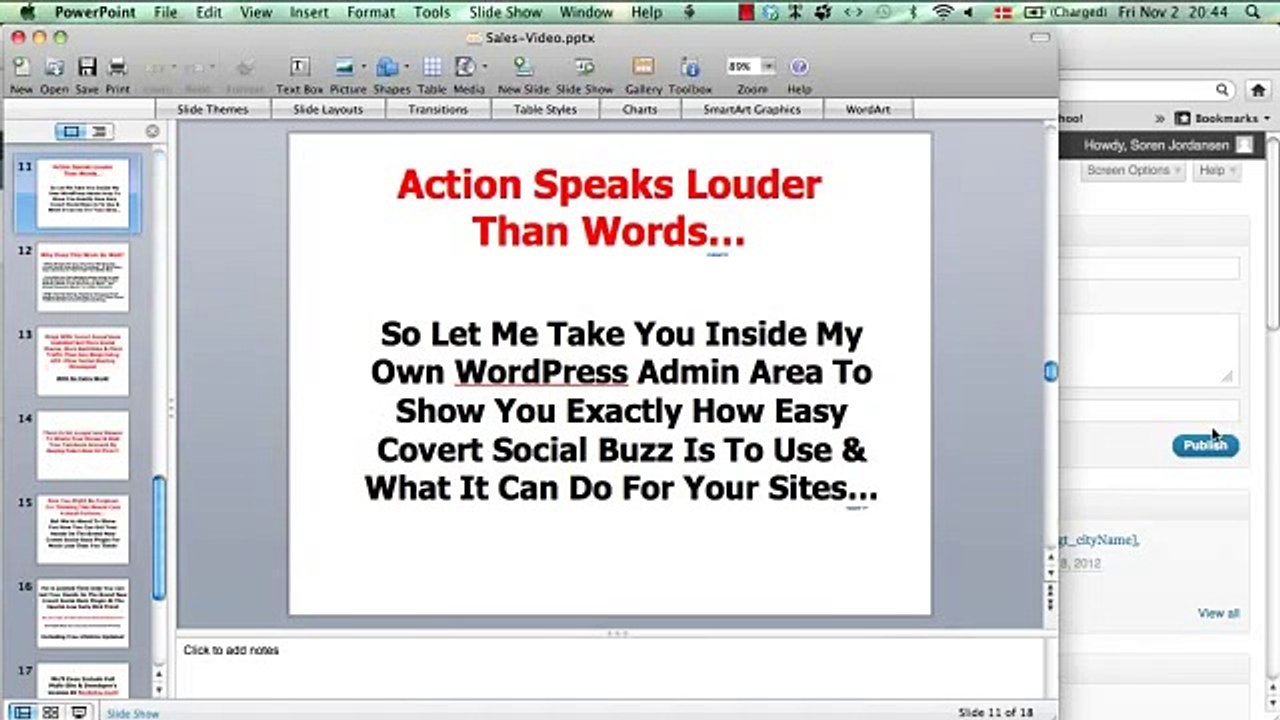Add a New Slide from the toolbar
Image resolution: width=1280 pixels, height=720 pixels.
[522, 67]
